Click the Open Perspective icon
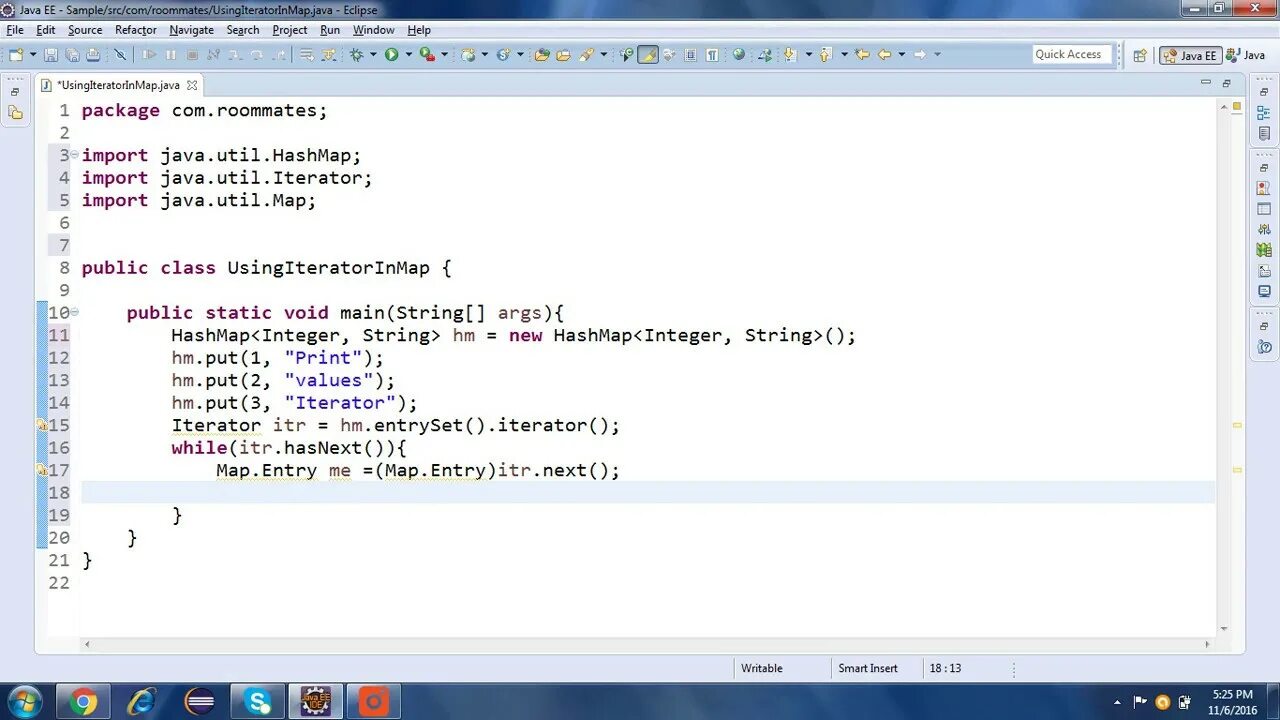The height and width of the screenshot is (720, 1280). click(x=1140, y=56)
